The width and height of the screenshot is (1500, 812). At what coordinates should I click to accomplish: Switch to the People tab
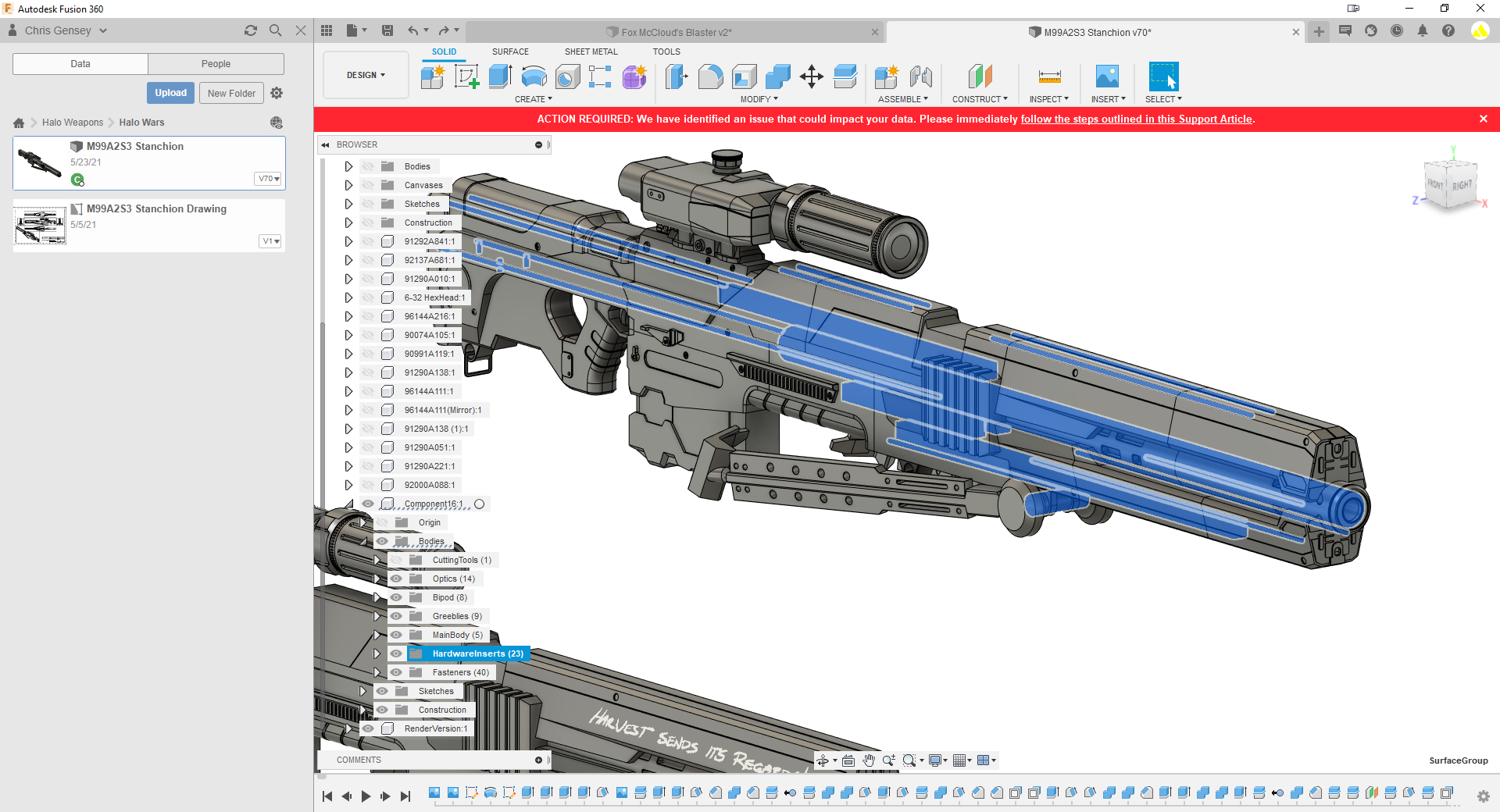pos(216,64)
